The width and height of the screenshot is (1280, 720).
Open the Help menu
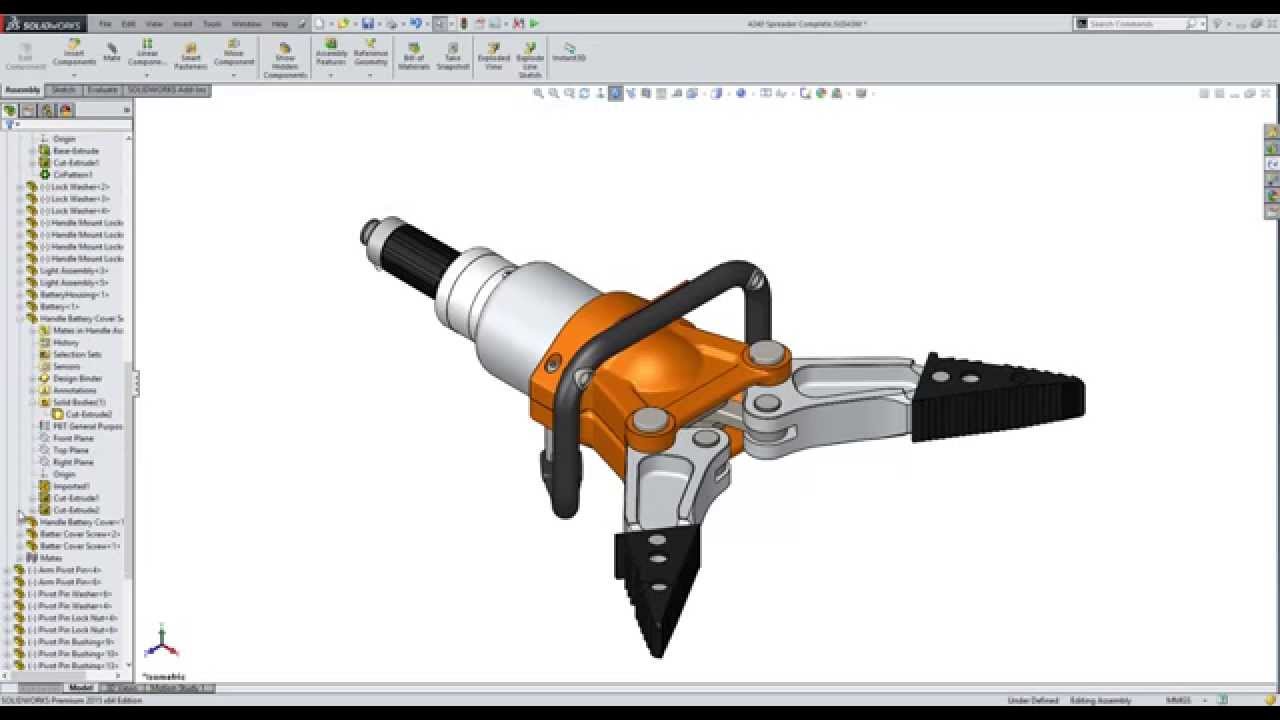click(x=280, y=23)
